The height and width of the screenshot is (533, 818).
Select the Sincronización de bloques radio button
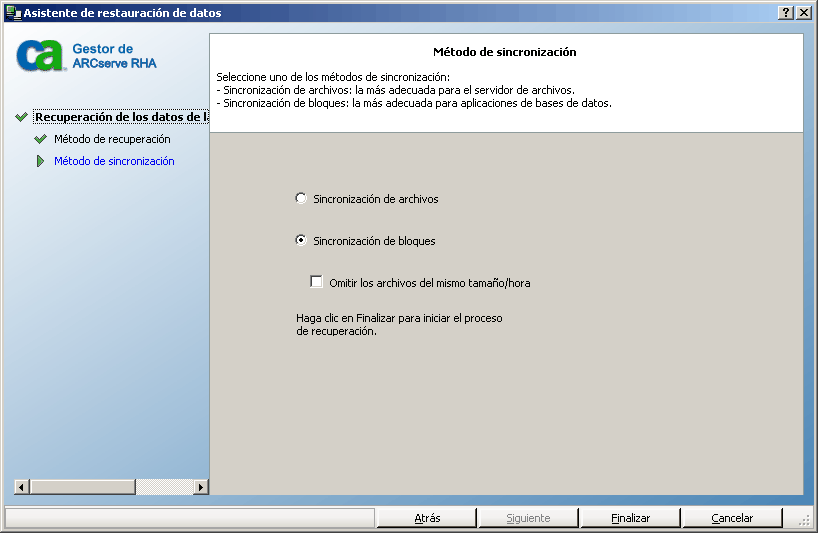pyautogui.click(x=301, y=240)
